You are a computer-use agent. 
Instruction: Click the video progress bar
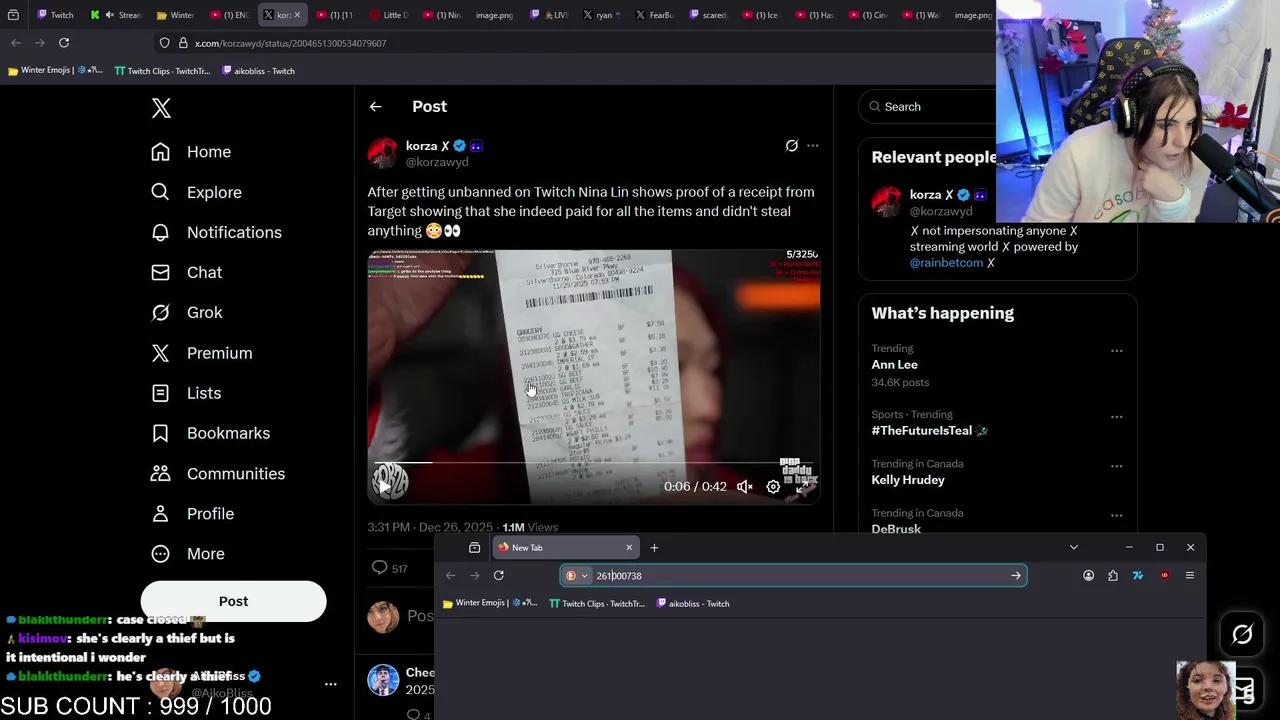pyautogui.click(x=594, y=463)
